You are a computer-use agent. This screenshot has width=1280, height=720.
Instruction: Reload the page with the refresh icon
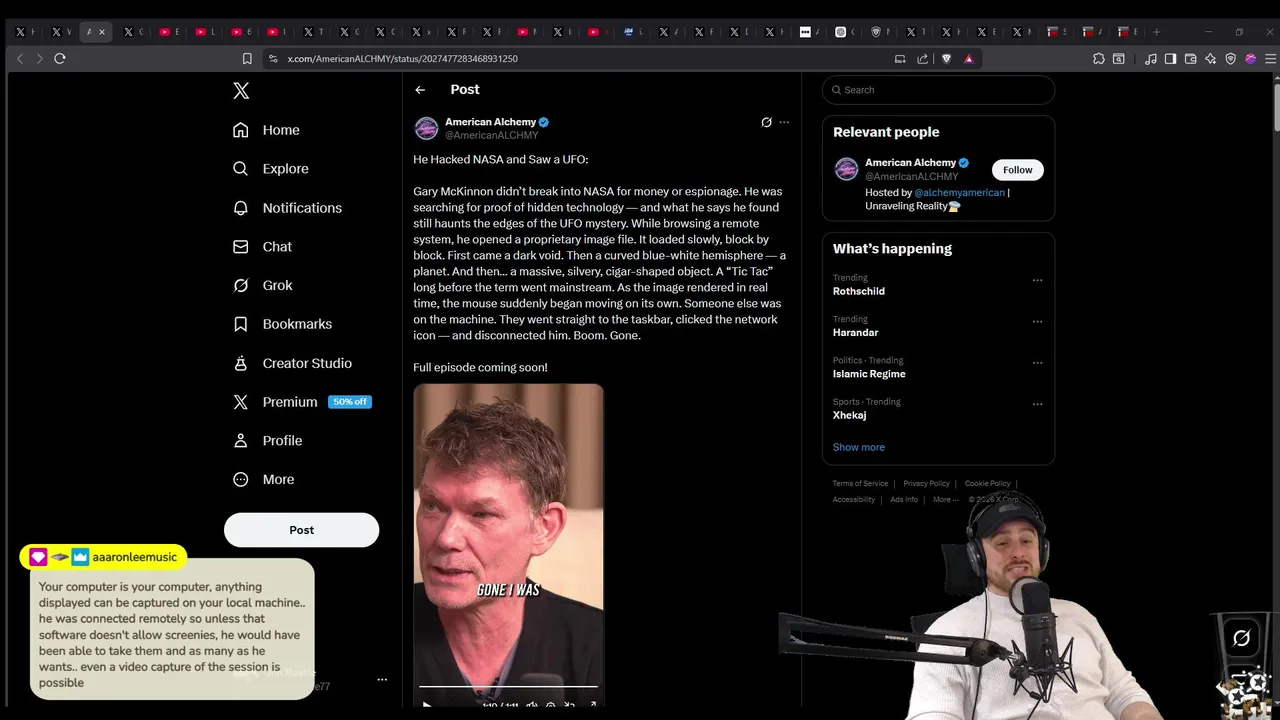60,59
